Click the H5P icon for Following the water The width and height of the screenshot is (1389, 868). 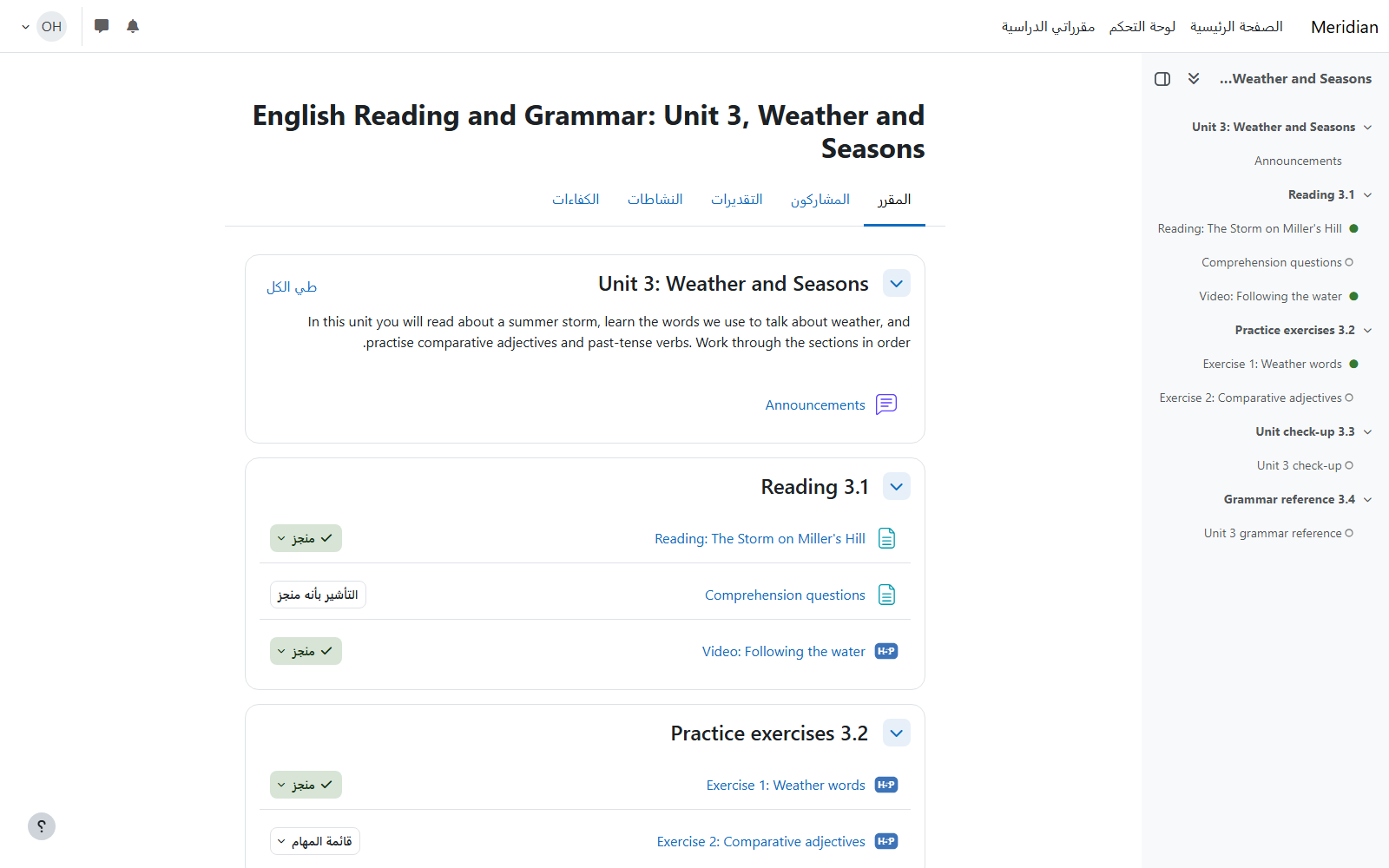(x=886, y=651)
